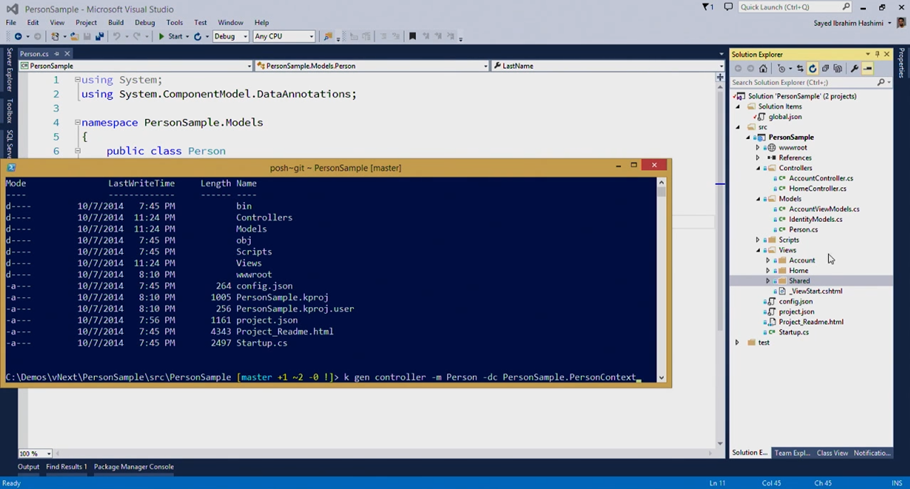Close the Person.cs editor tab
This screenshot has width=910, height=489.
click(67, 53)
